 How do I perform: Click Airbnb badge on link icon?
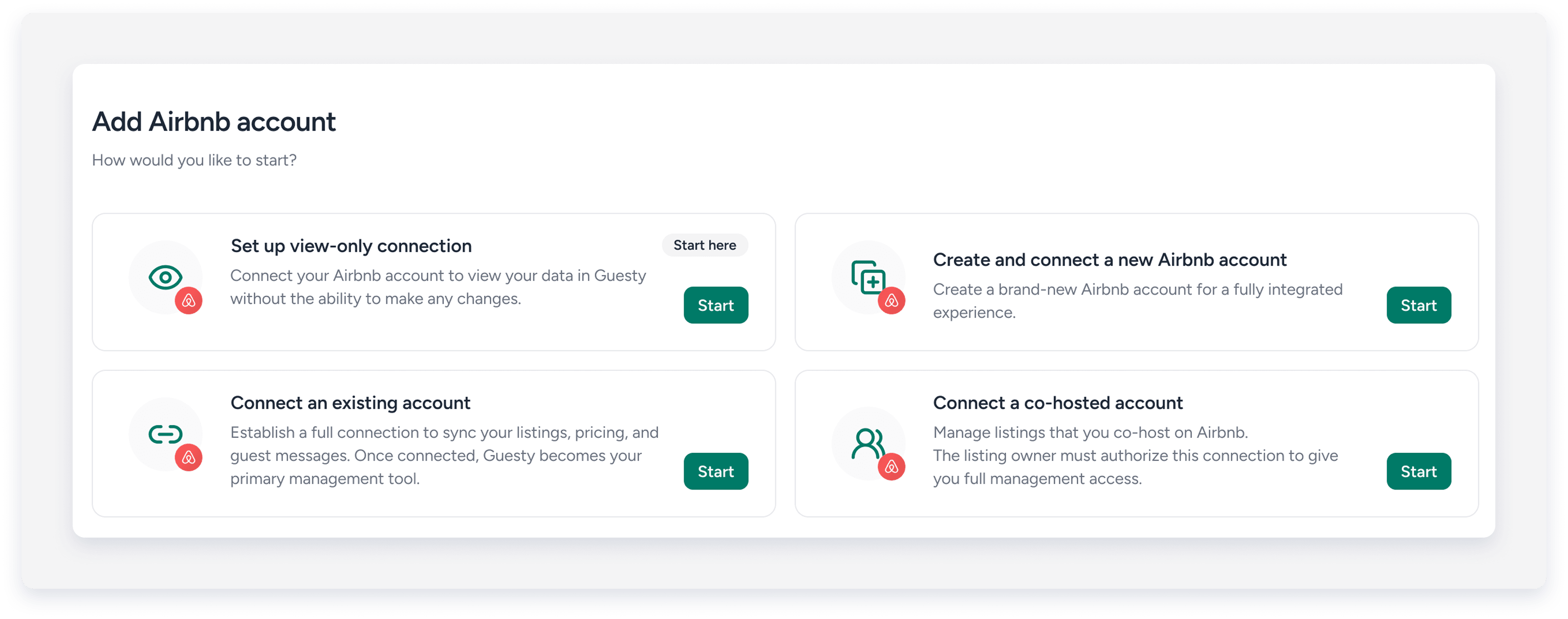click(189, 458)
